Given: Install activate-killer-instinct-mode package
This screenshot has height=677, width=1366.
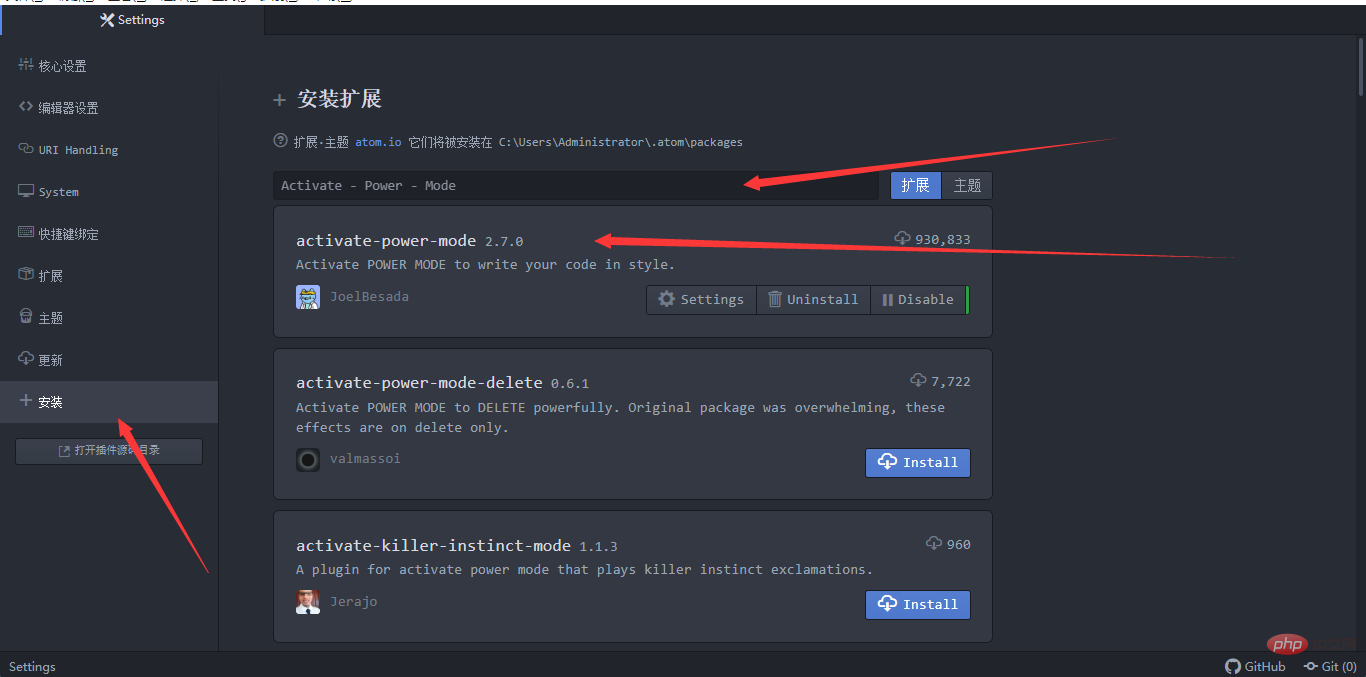Looking at the screenshot, I should 918,605.
